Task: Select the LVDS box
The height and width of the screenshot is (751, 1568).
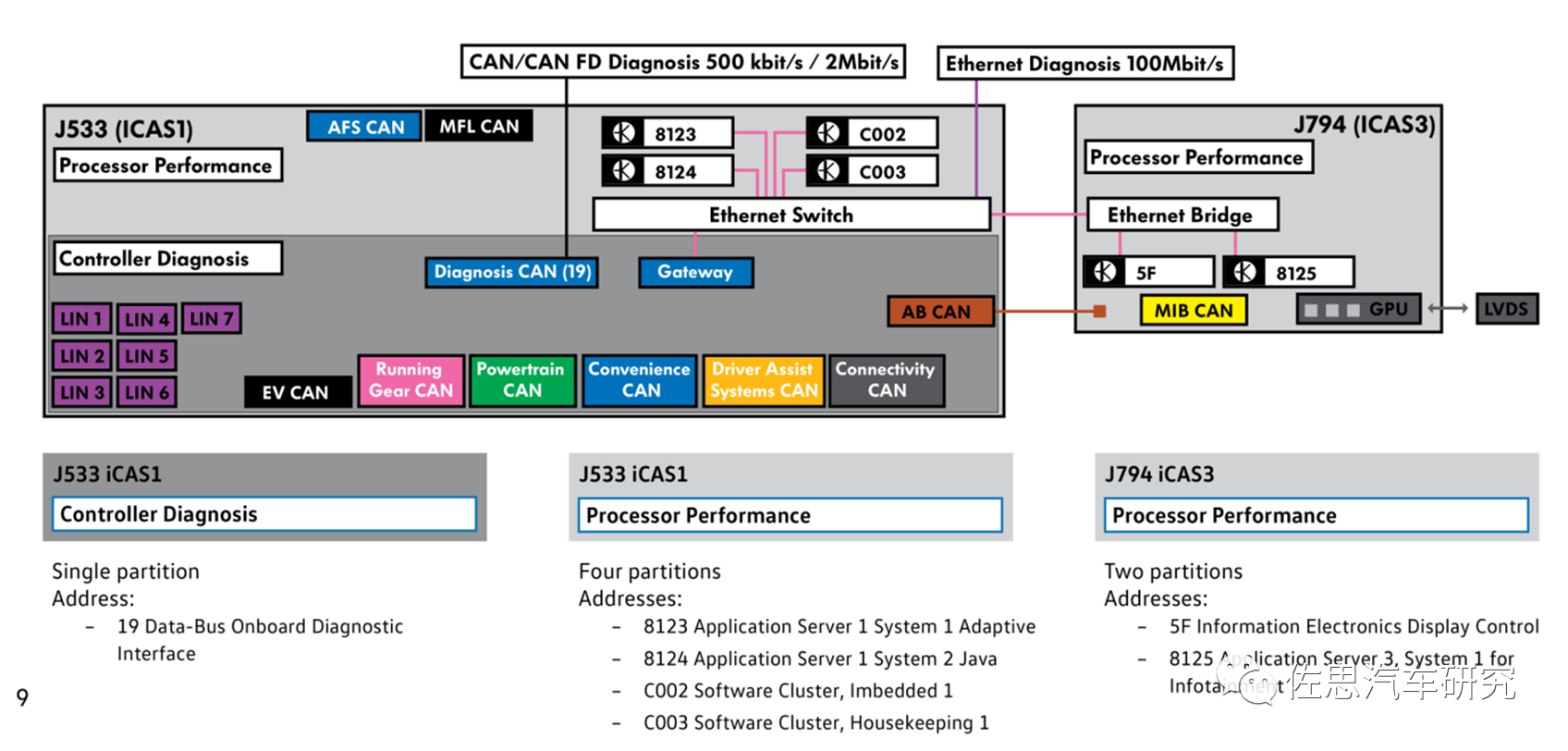Action: (x=1507, y=309)
